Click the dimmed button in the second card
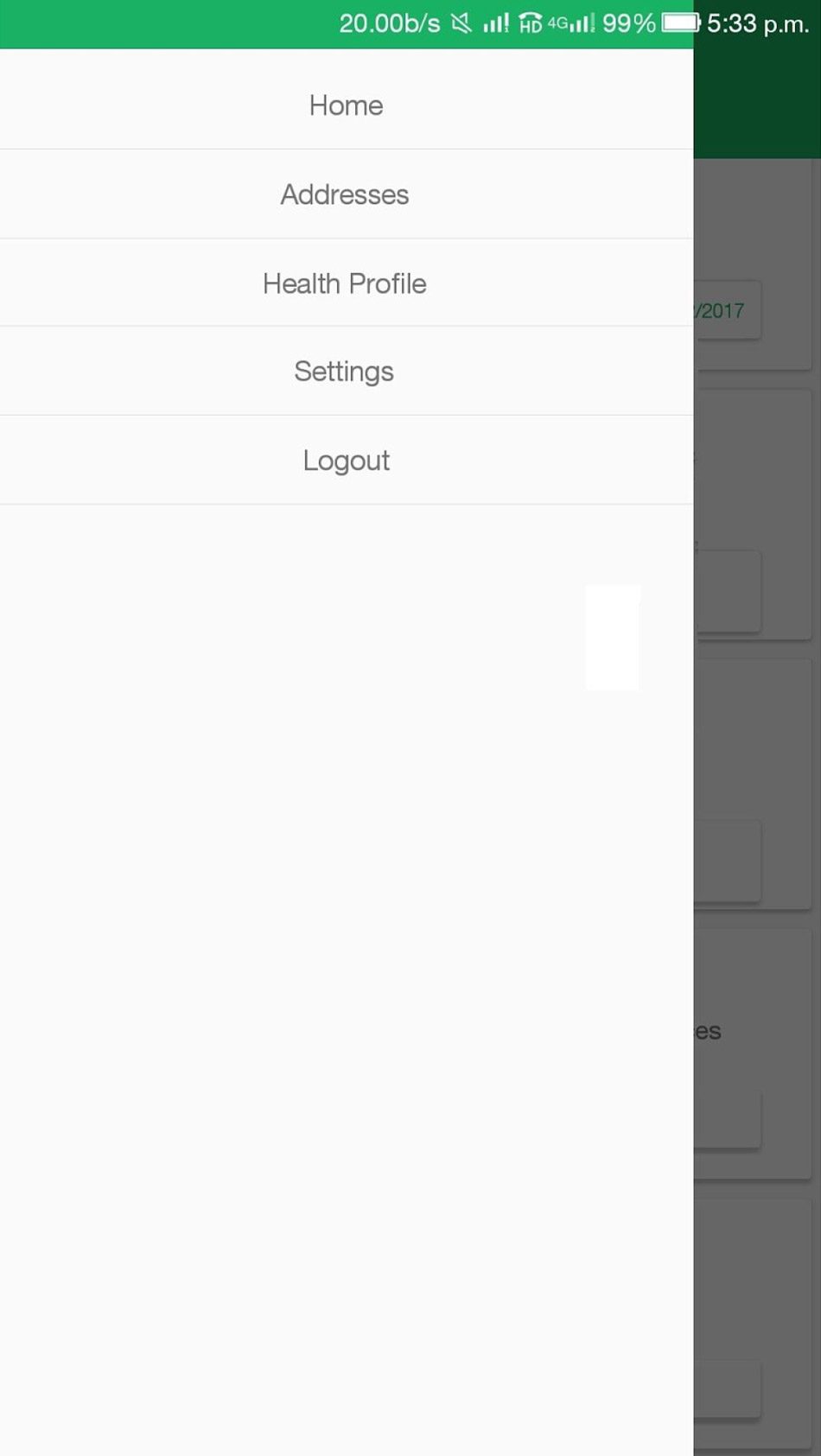The height and width of the screenshot is (1456, 821). 728,591
